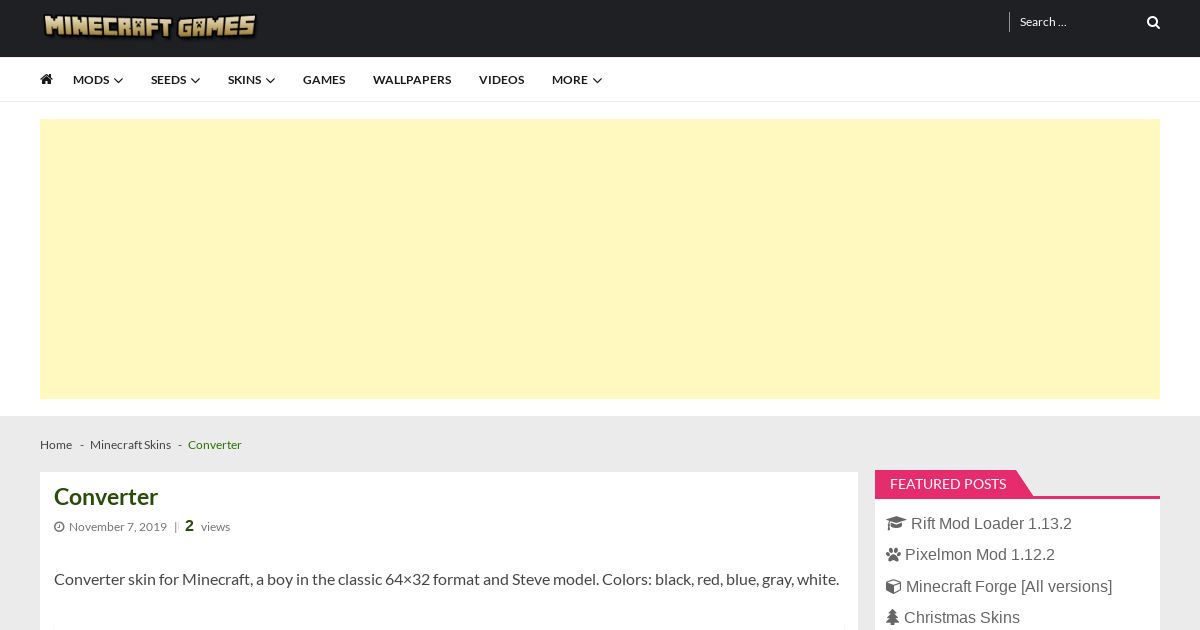Open the WALLPAPERS menu item
The height and width of the screenshot is (630, 1200).
[x=412, y=80]
